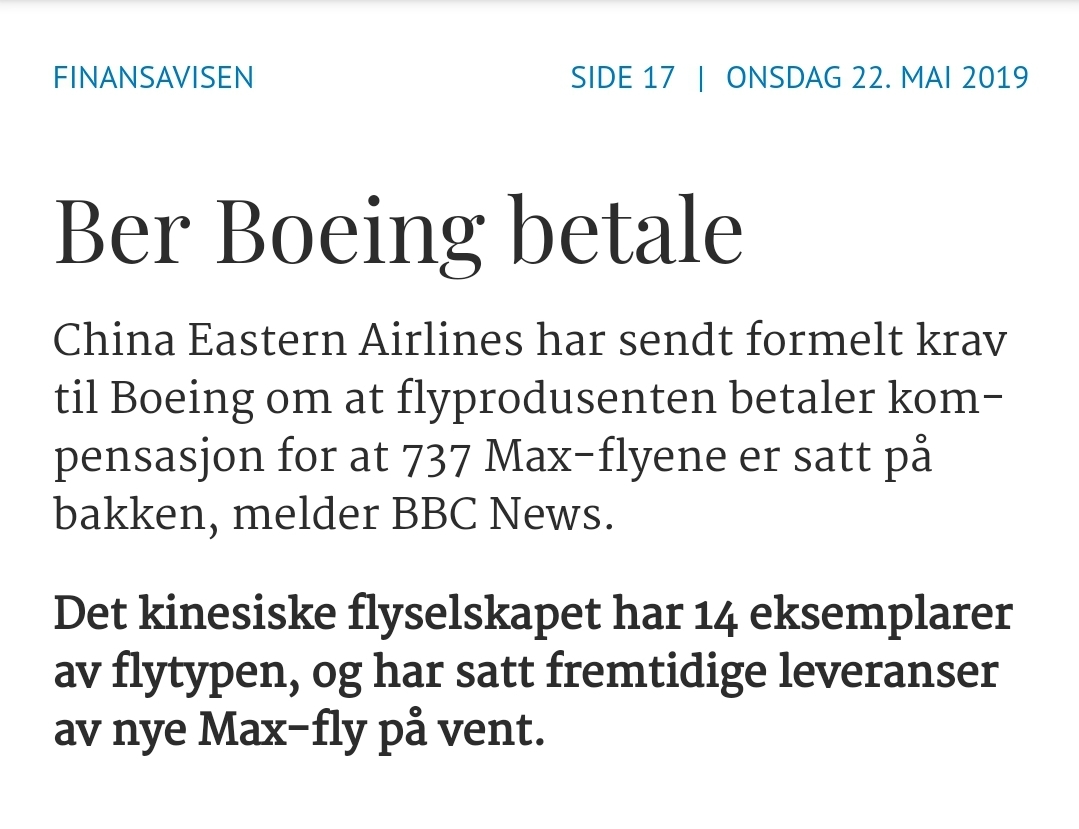Click the number 14 in bold text
The height and width of the screenshot is (829, 1079).
[x=716, y=615]
